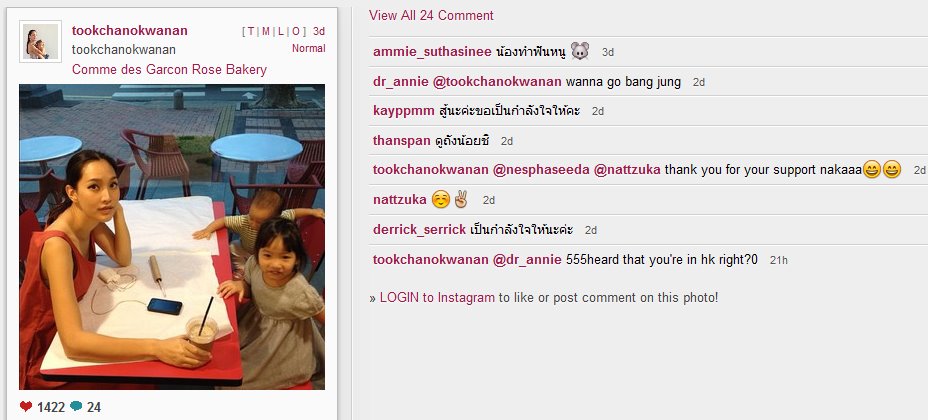The height and width of the screenshot is (420, 928).
Task: Click the Normal filter label
Action: click(x=308, y=49)
